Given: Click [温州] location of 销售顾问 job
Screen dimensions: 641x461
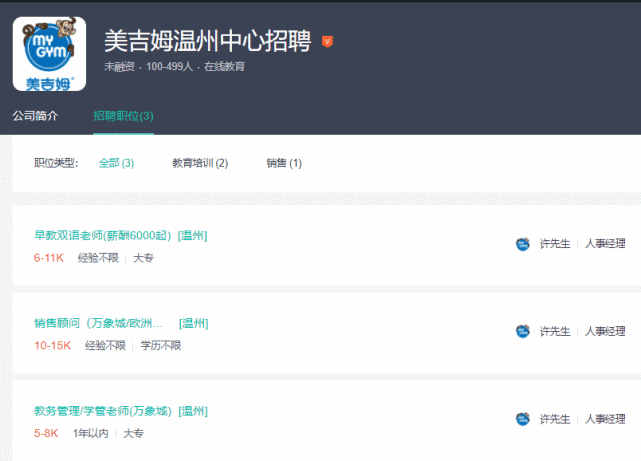Looking at the screenshot, I should pyautogui.click(x=194, y=323).
